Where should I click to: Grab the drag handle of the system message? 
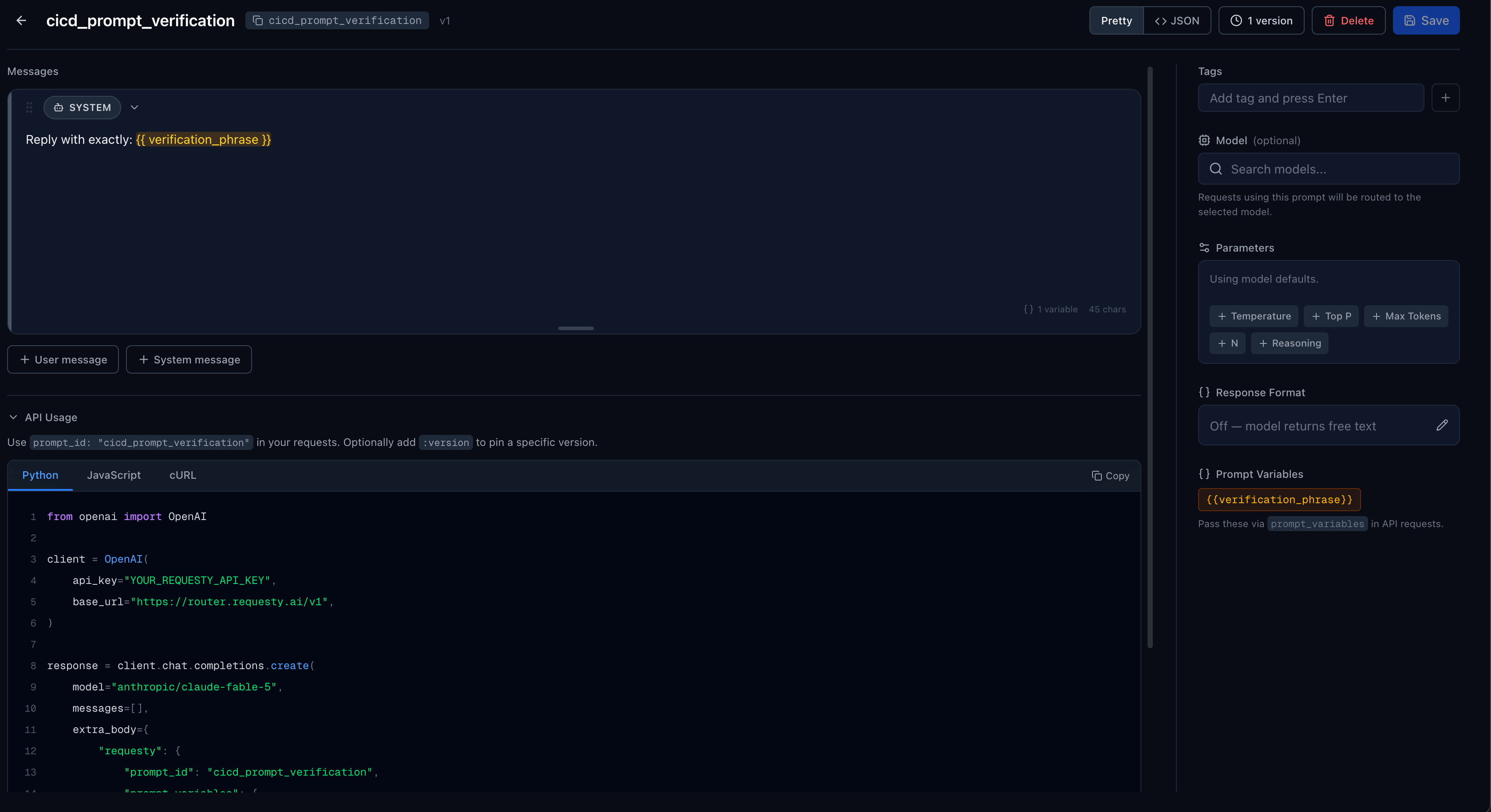(29, 108)
